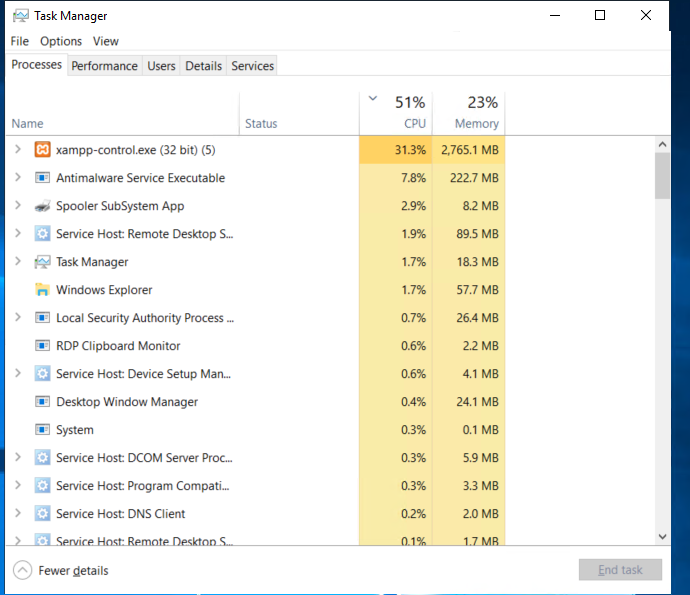690x595 pixels.
Task: Click the 2,765.1 MB memory value
Action: (x=470, y=150)
